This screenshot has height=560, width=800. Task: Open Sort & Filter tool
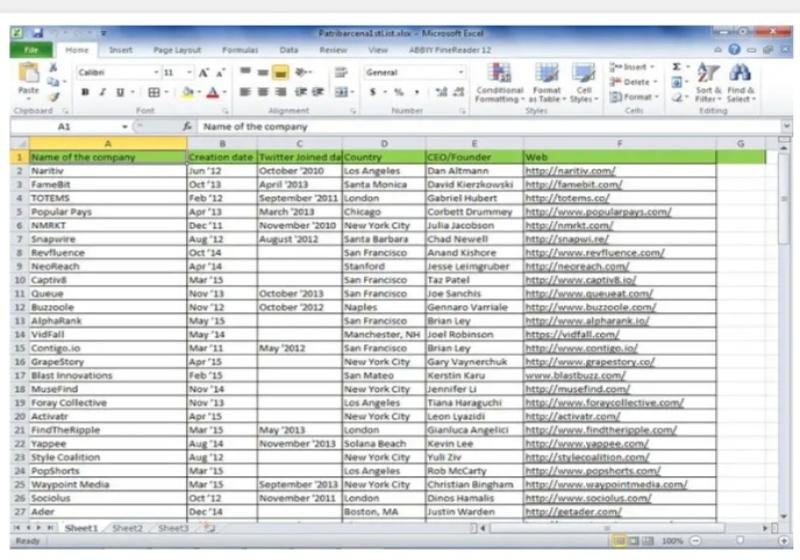click(x=707, y=82)
